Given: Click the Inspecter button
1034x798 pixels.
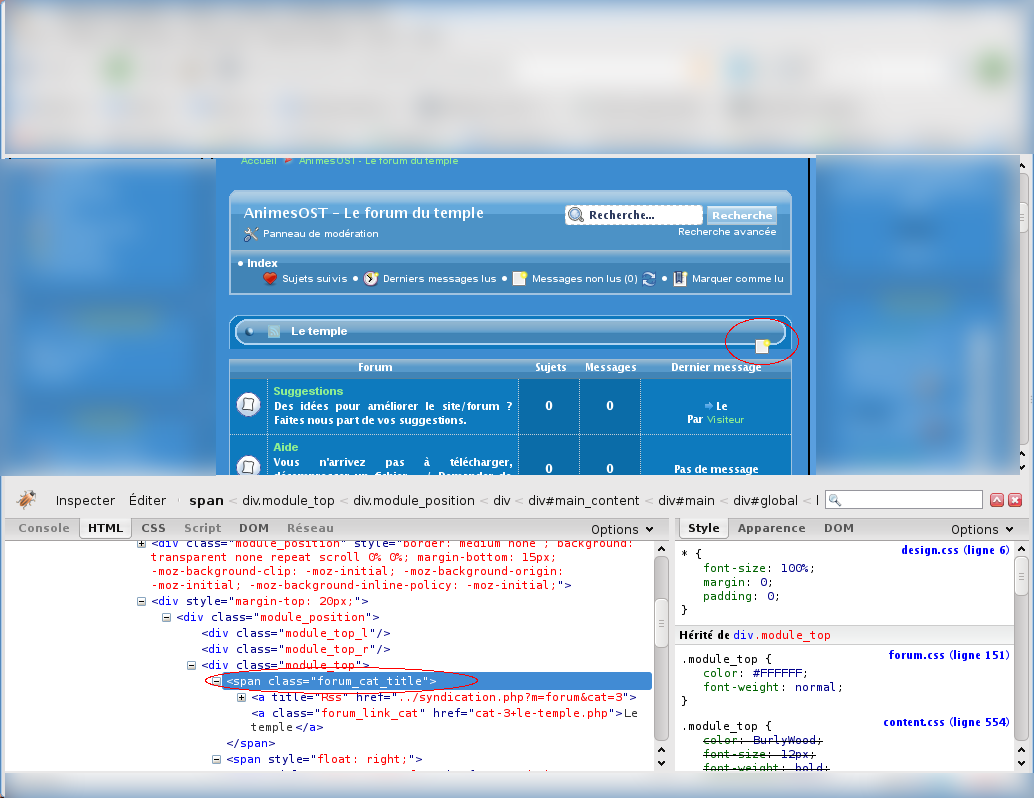Looking at the screenshot, I should pos(85,500).
